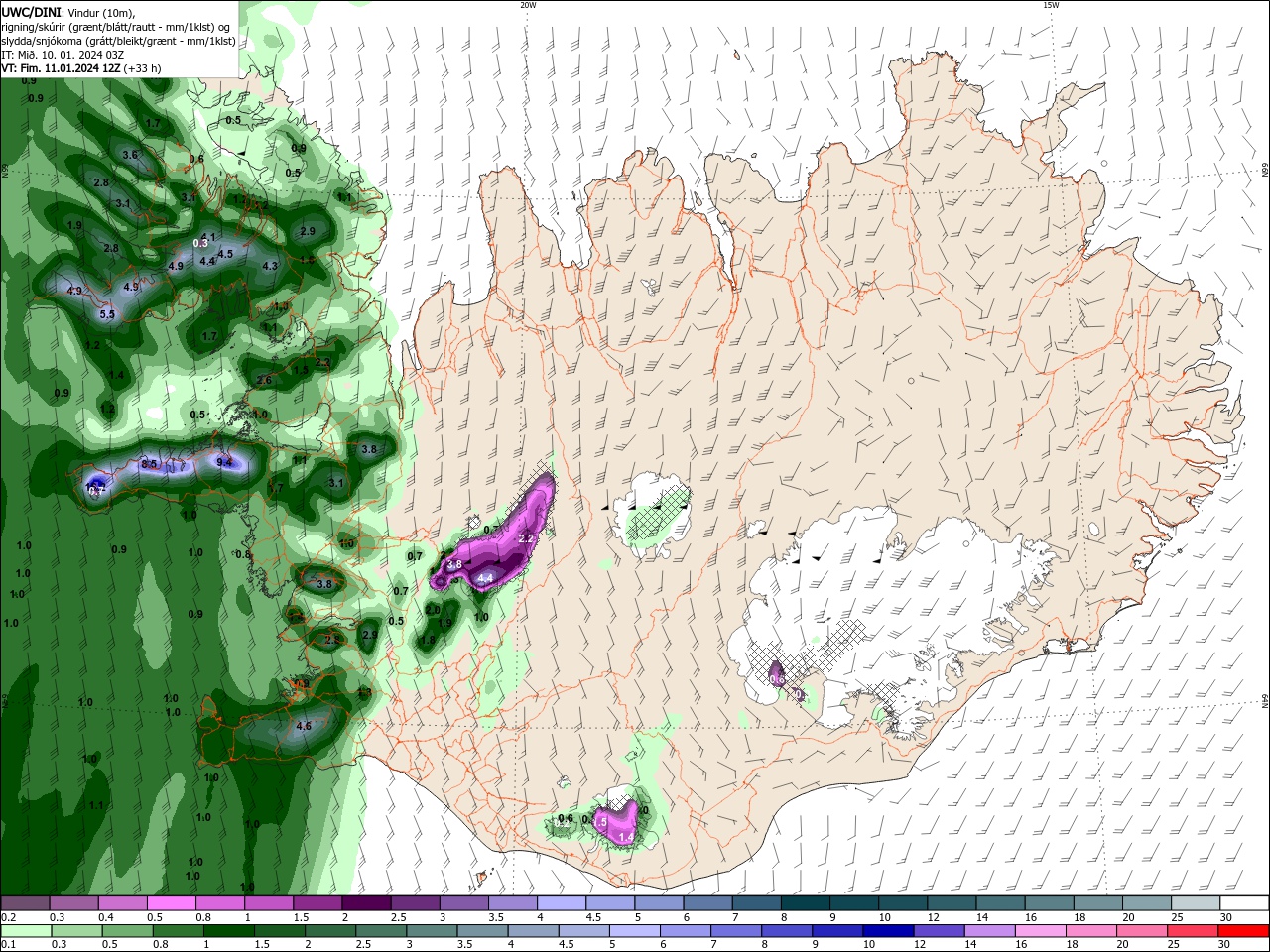Select the bright magenta snow-legend swatch between 0.5 and 0.8
Viewport: 1270px width, 952px height.
[x=171, y=903]
